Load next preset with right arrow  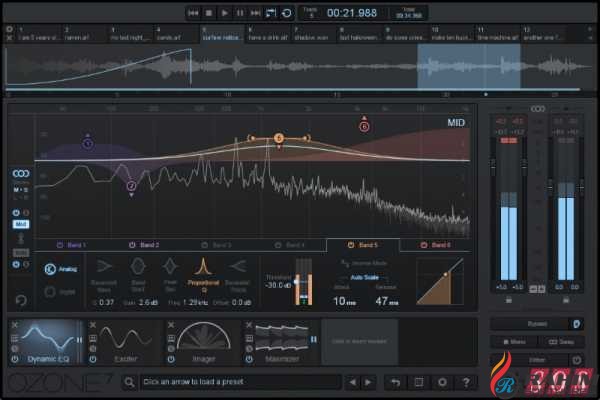pos(366,382)
